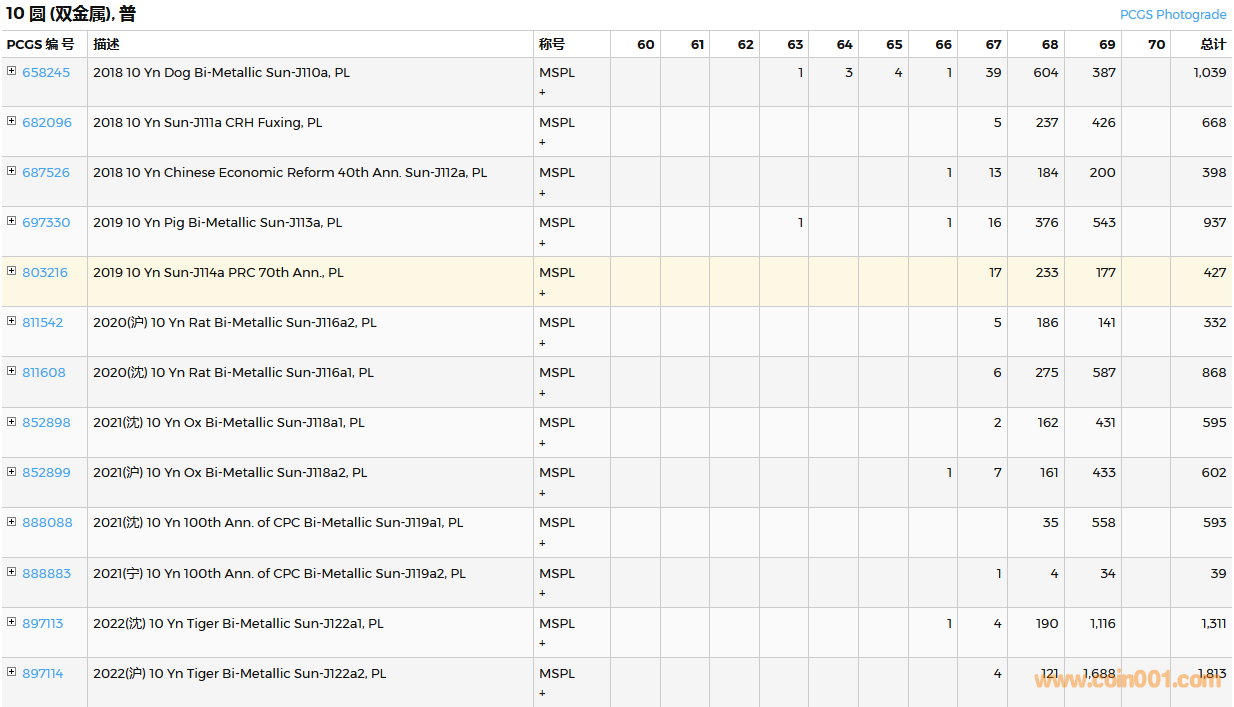Open PCGS Photograde link

tap(1172, 15)
